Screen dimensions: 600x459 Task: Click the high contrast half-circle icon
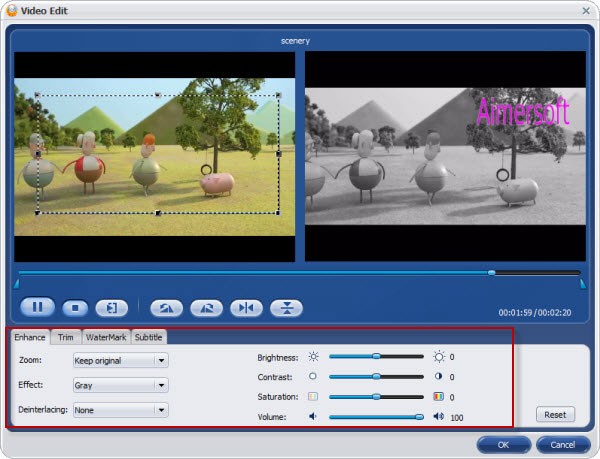pos(439,376)
